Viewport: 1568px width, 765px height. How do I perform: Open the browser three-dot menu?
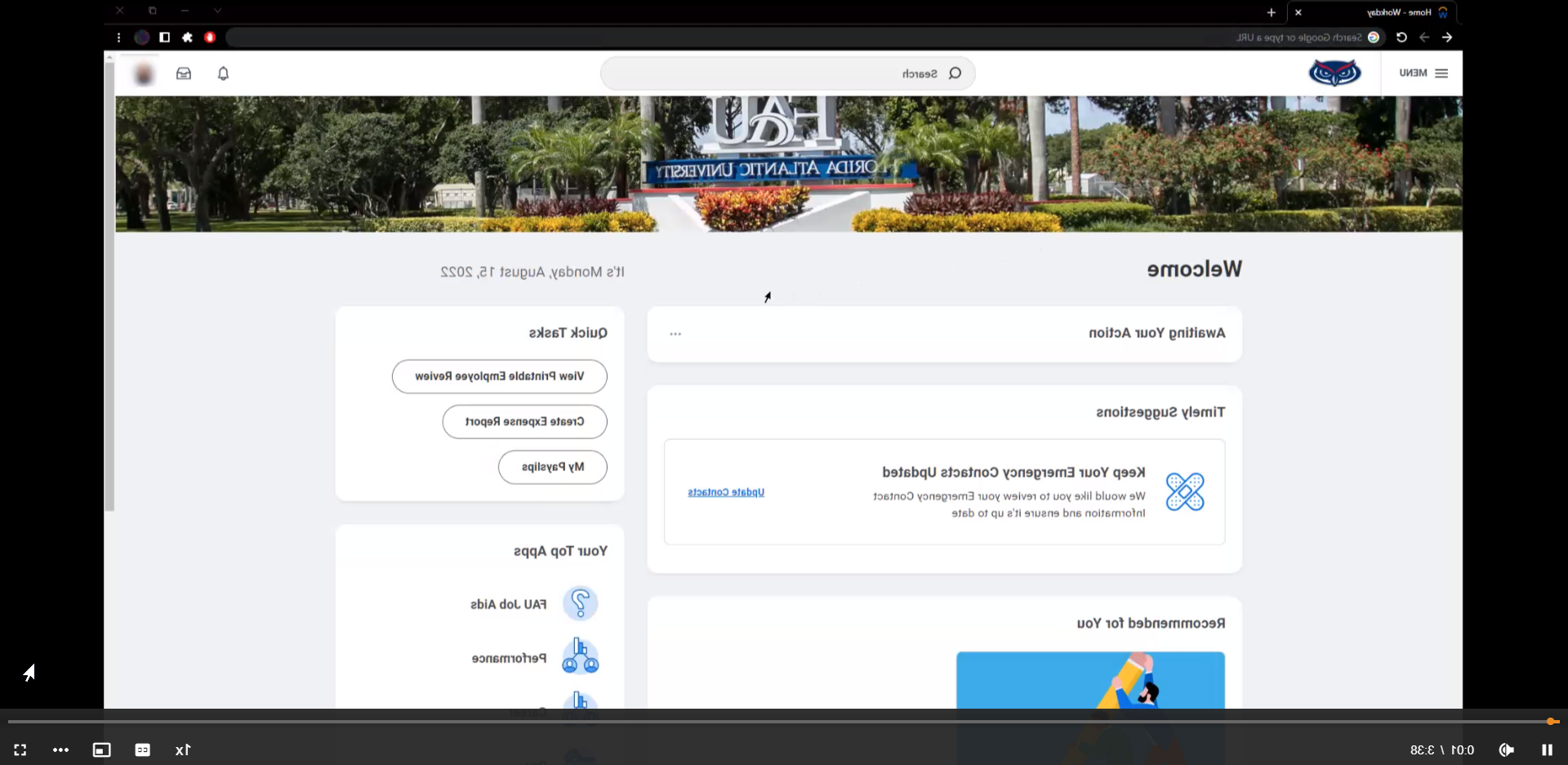pos(119,37)
